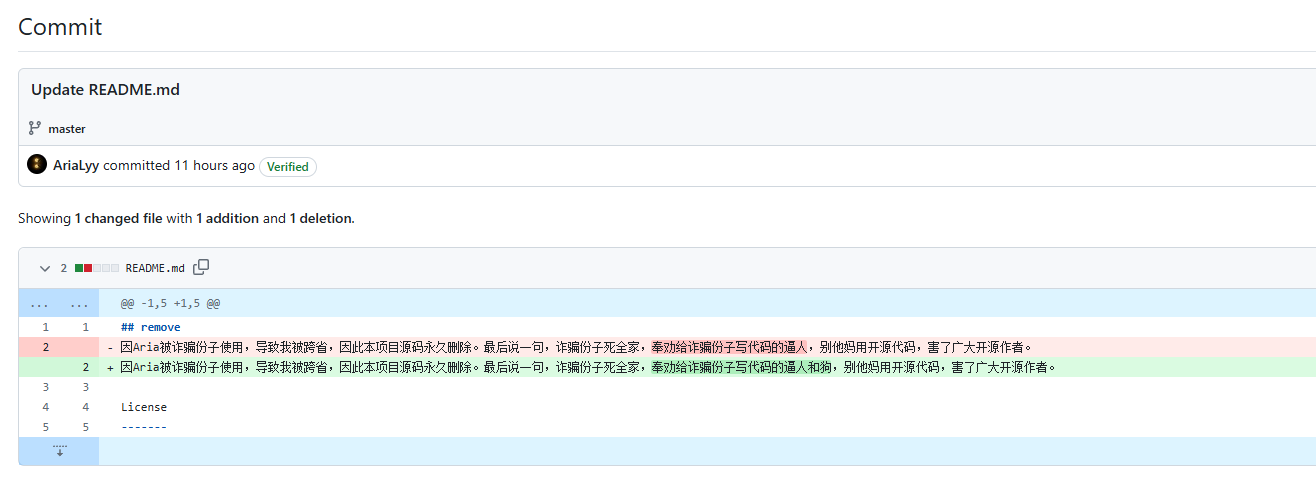The width and height of the screenshot is (1316, 481).
Task: Click the "License" line in the diff
Action: 144,407
